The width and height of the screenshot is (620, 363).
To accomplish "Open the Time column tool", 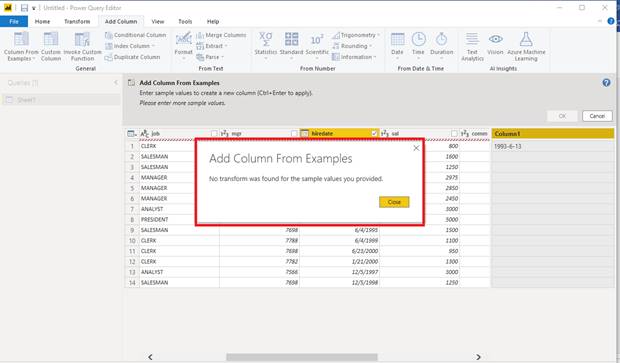I will (x=418, y=46).
